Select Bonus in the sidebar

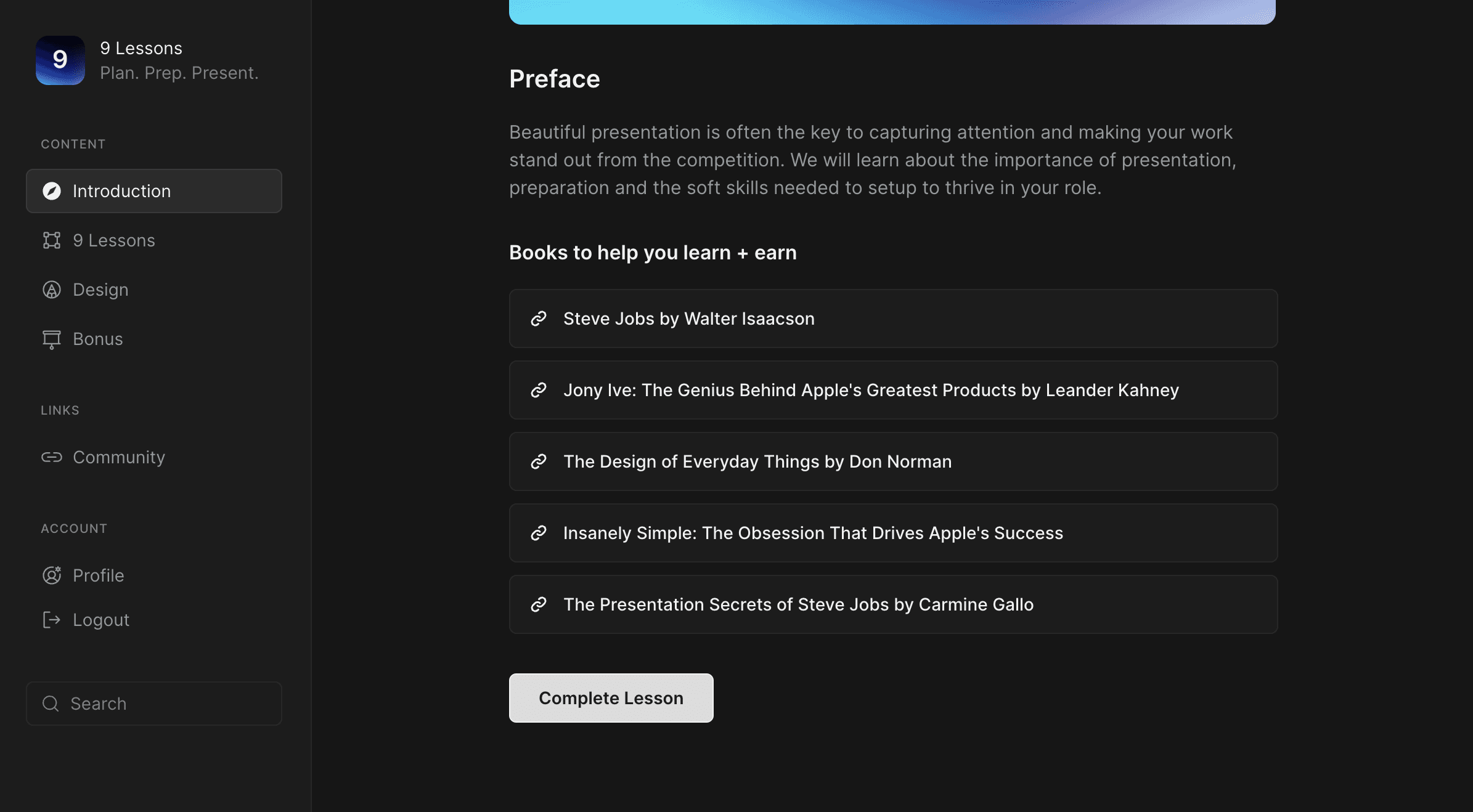click(98, 339)
